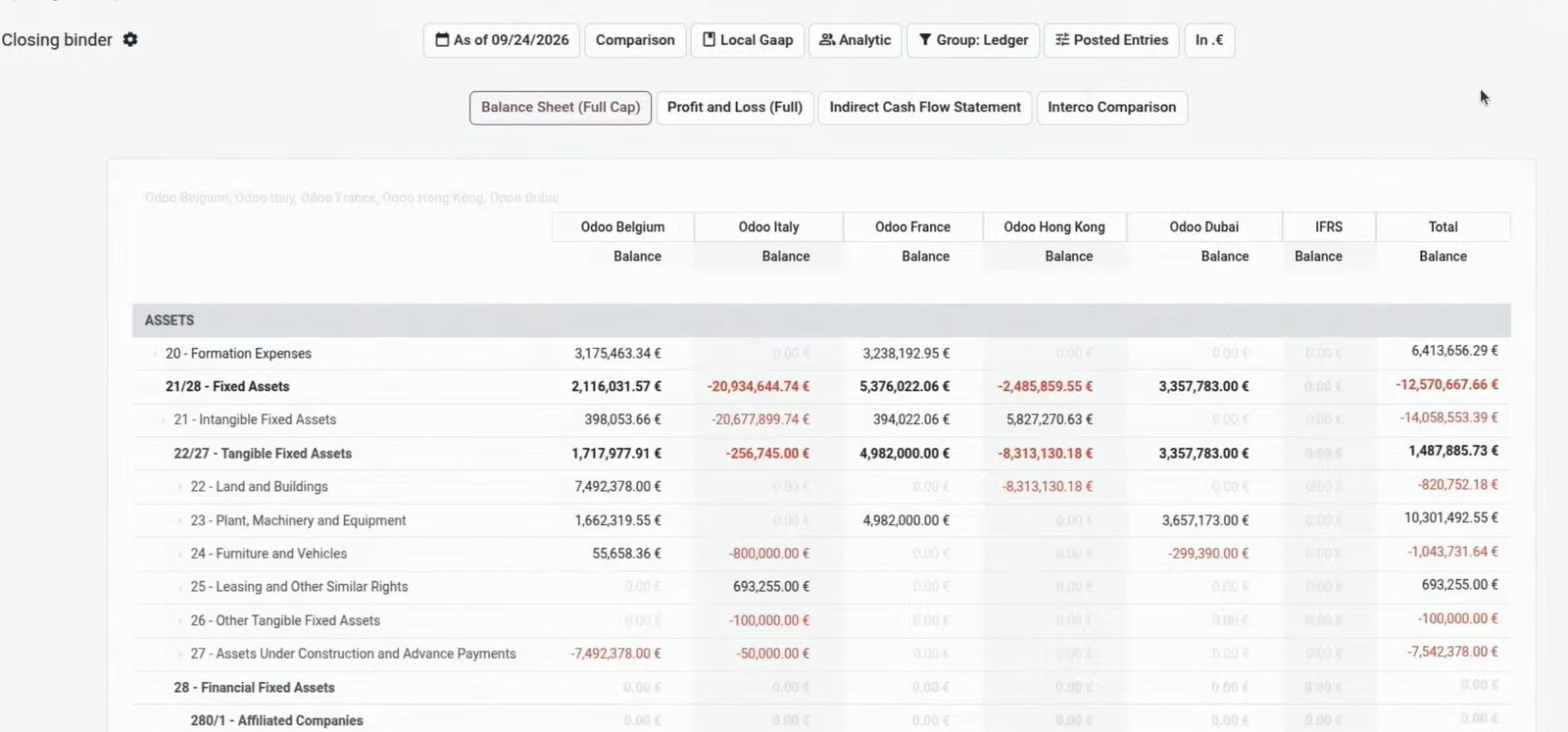The width and height of the screenshot is (1568, 732).
Task: Click Belgium Formation Expenses value 3,175,463.34 €
Action: click(x=617, y=354)
